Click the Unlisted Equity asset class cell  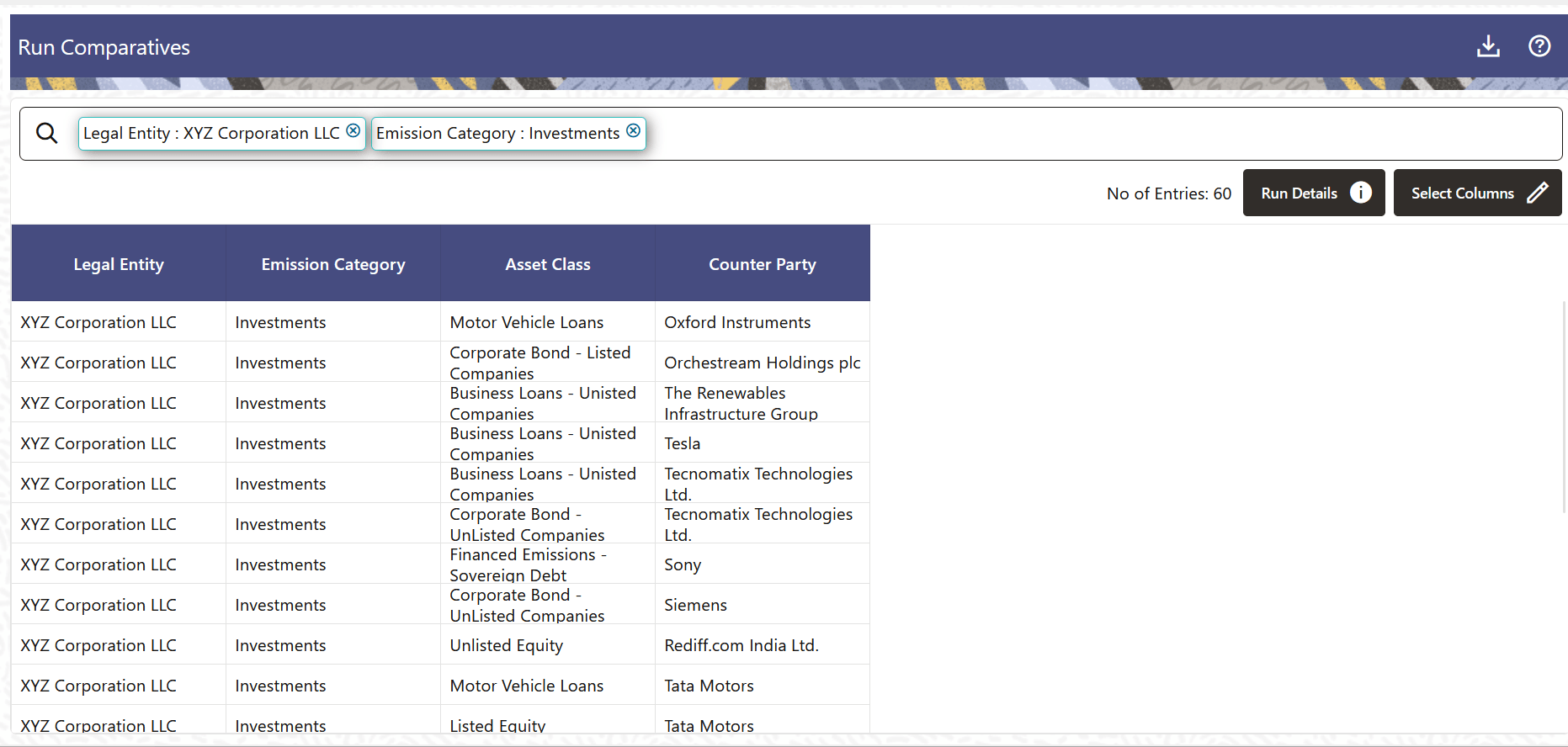(548, 645)
